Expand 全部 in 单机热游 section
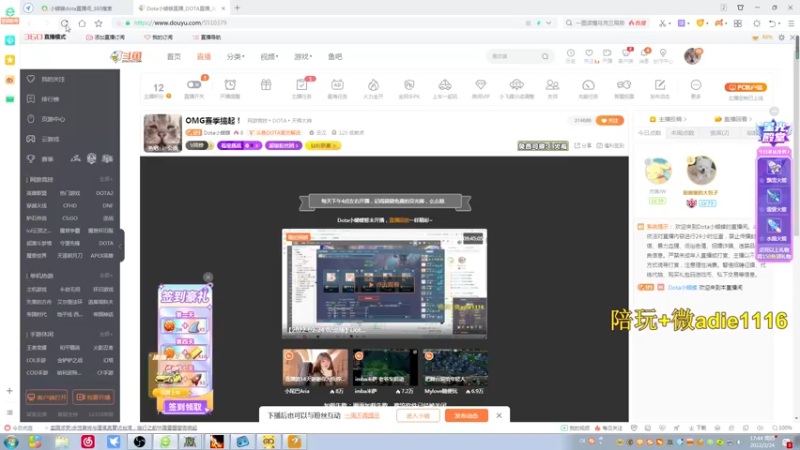 click(x=106, y=276)
